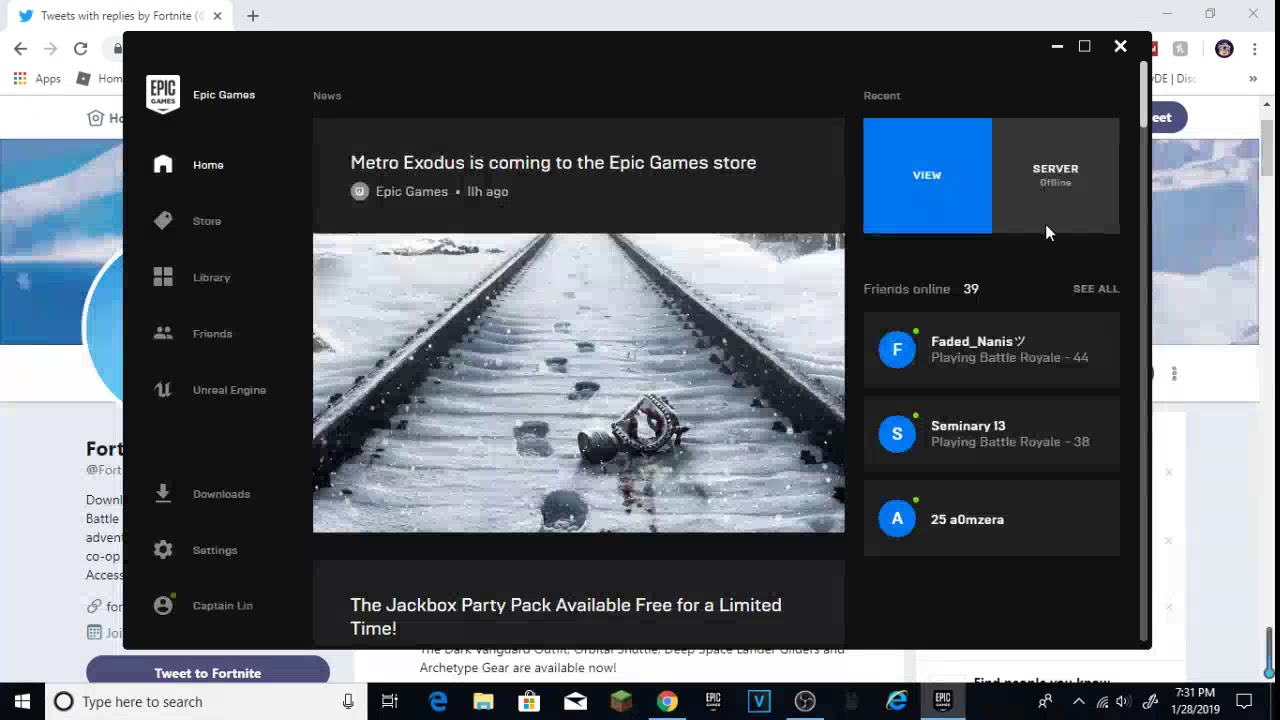Click the Friends online 39 label
Screen dimensions: 1280x720
[x=921, y=289]
